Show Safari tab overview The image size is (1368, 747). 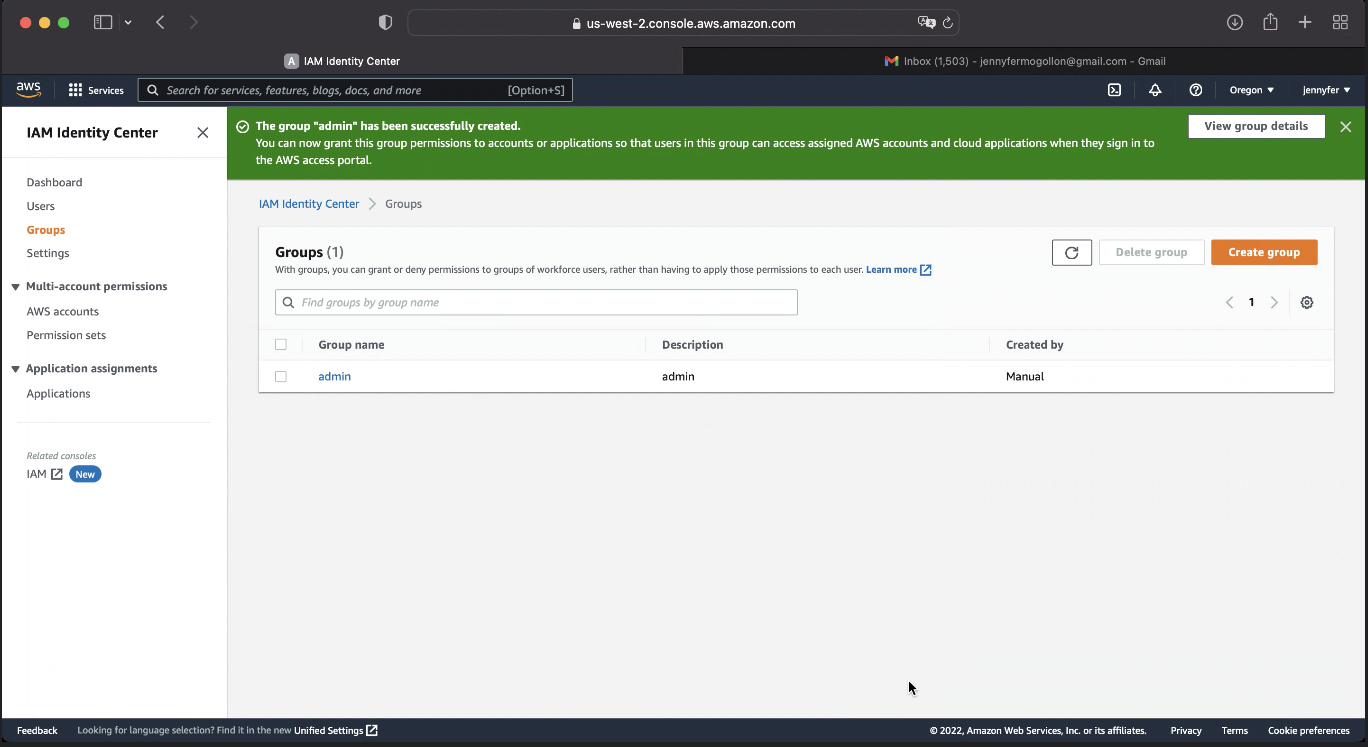pyautogui.click(x=1341, y=23)
